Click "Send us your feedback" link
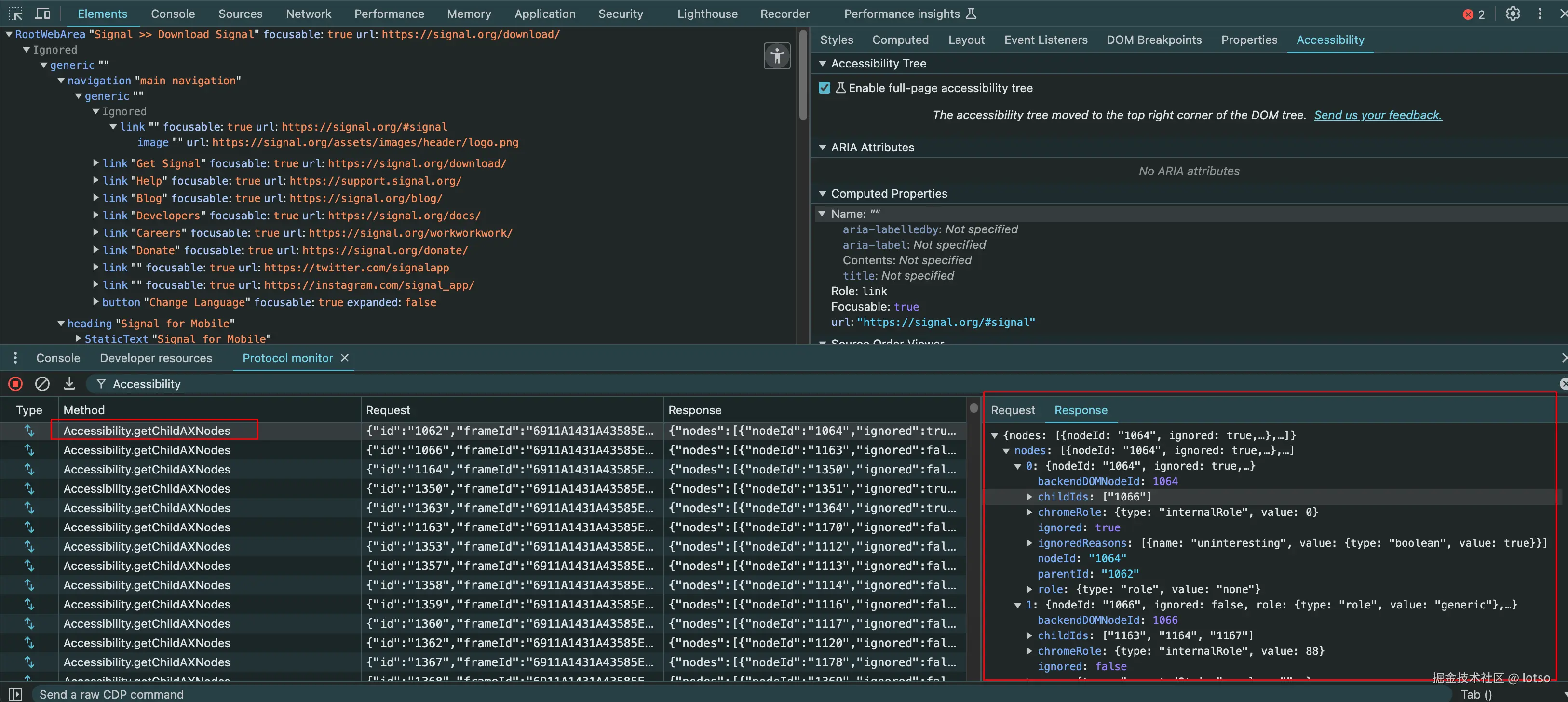Screen dimensions: 1568x702 tap(1378, 115)
